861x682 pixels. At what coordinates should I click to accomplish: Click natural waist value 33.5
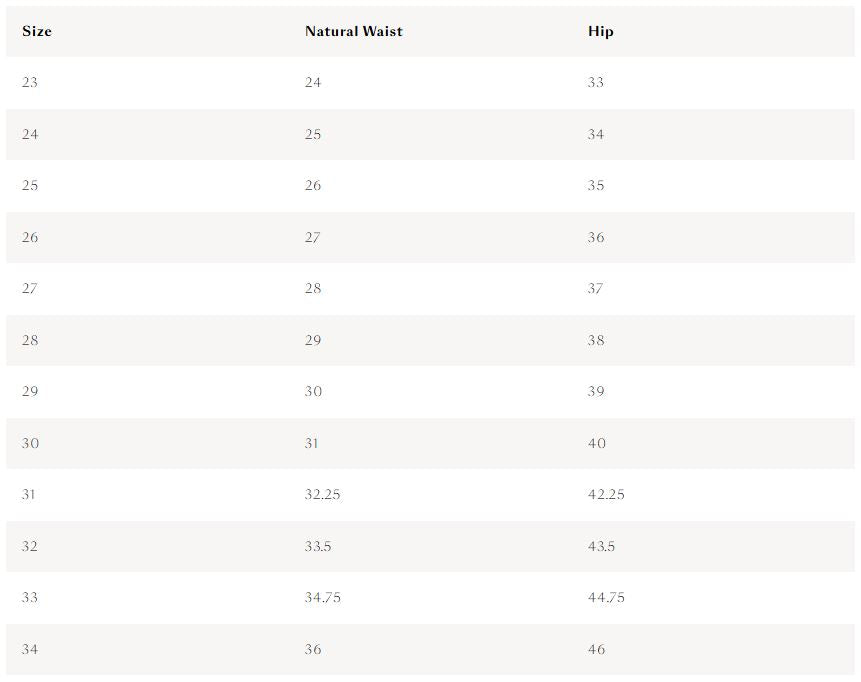tap(318, 546)
